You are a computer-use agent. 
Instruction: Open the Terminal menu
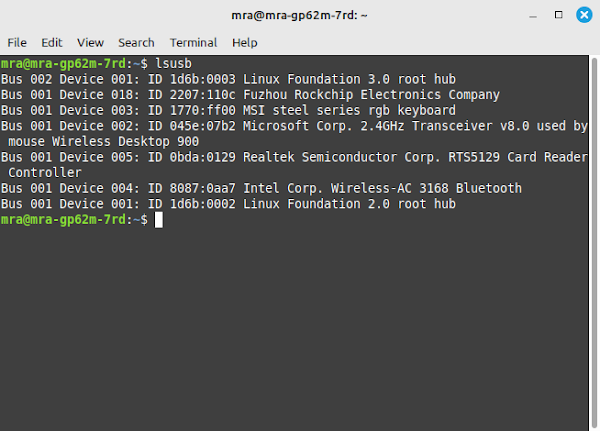point(193,42)
